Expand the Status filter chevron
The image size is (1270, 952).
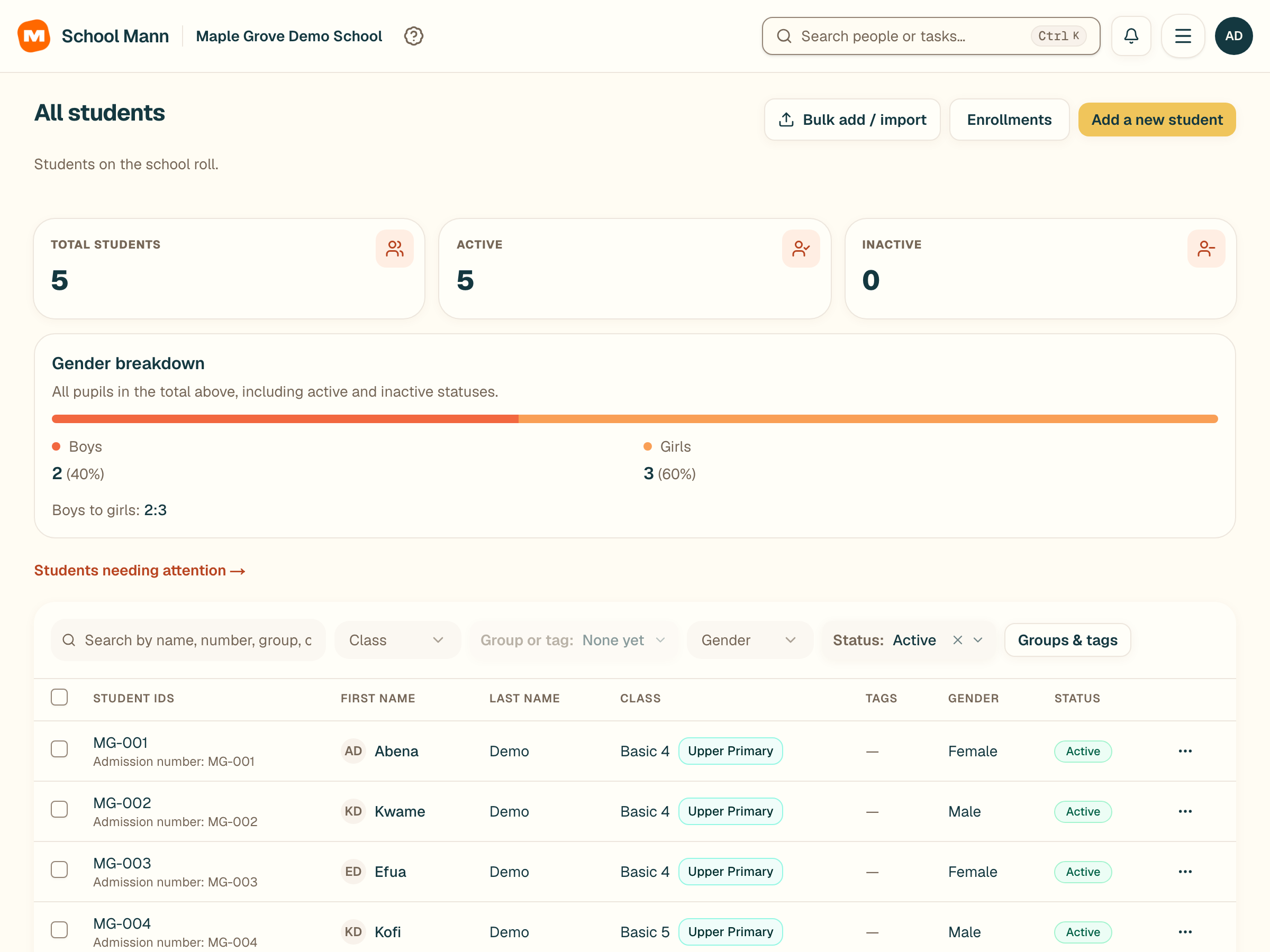[978, 640]
